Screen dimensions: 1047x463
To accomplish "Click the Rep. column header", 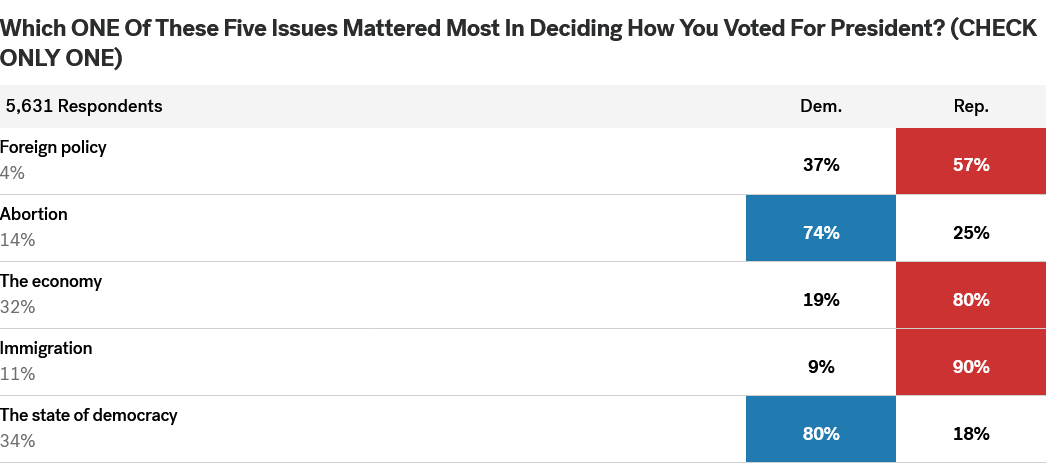I will [972, 106].
